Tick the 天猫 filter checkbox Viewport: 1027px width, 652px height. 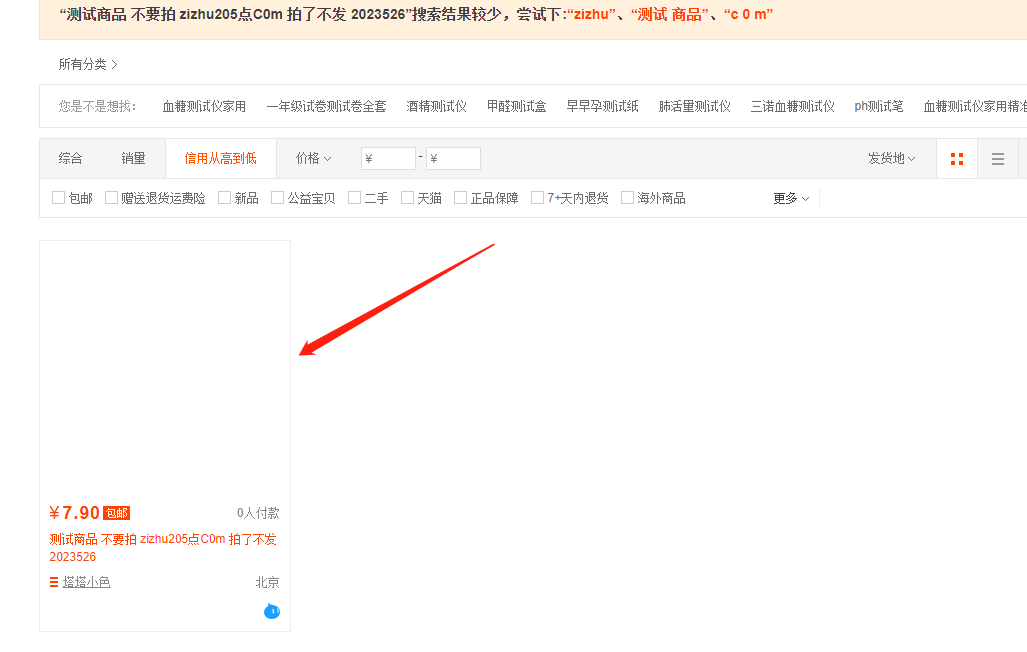(x=408, y=198)
